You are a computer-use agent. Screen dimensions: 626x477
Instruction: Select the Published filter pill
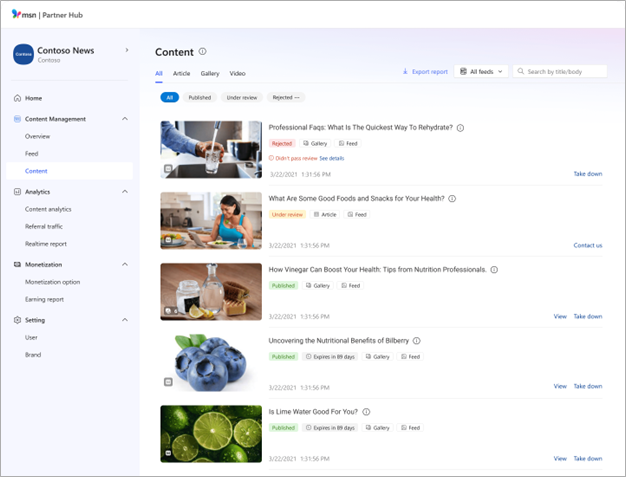coord(200,97)
